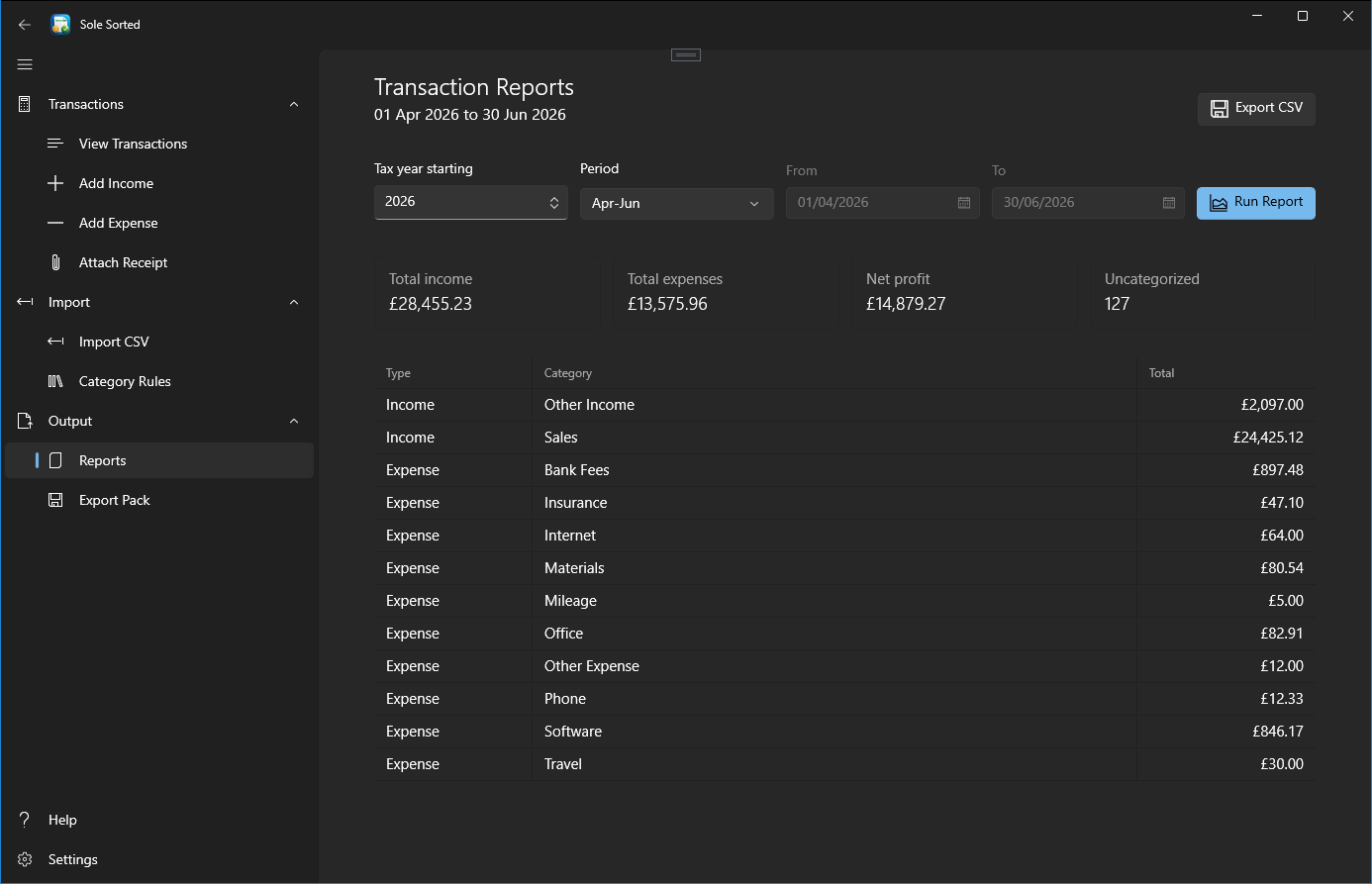Click the minus icon beside Add Expense

tap(55, 223)
